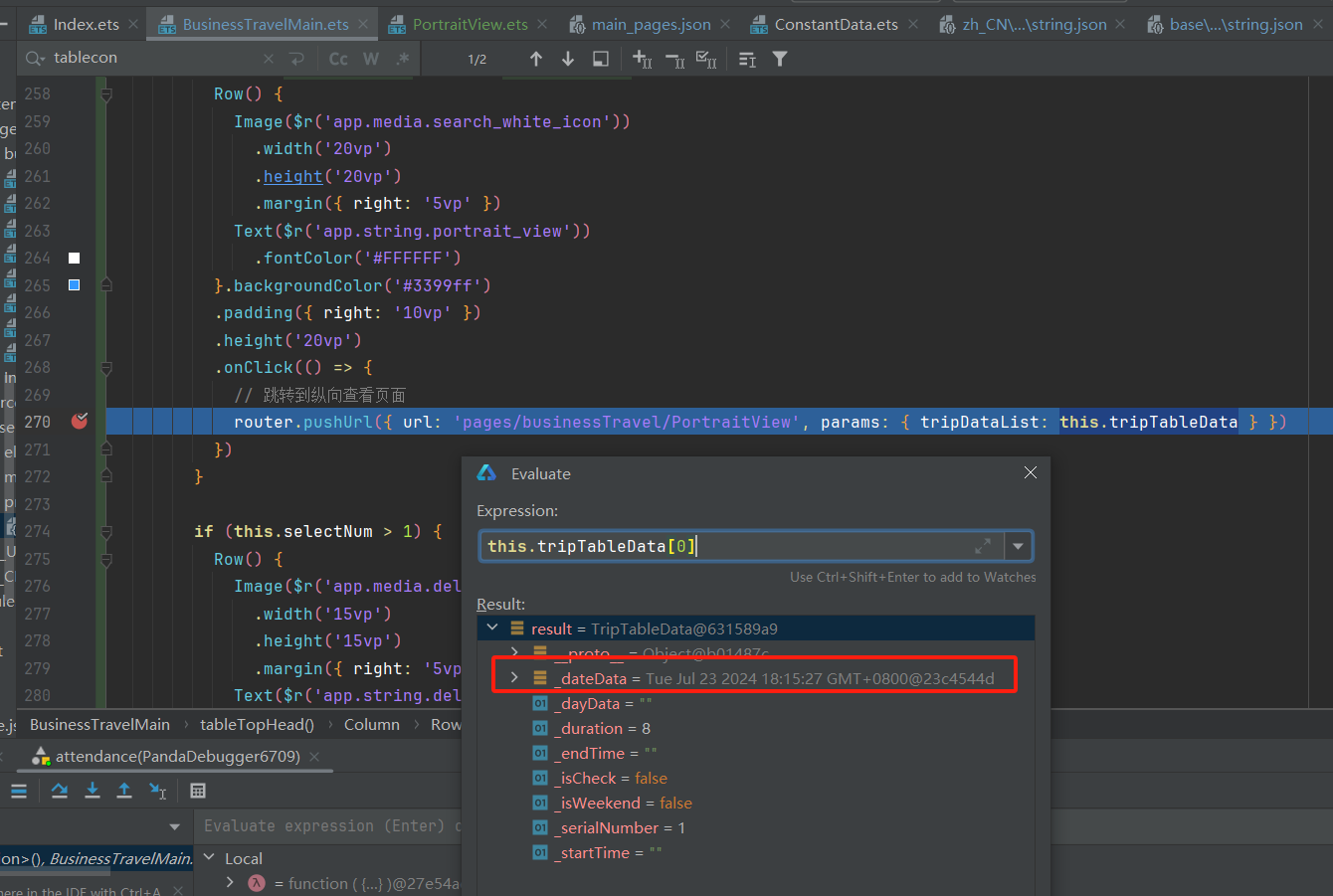Clear the tablecon search text
1333x896 pixels.
tap(269, 60)
